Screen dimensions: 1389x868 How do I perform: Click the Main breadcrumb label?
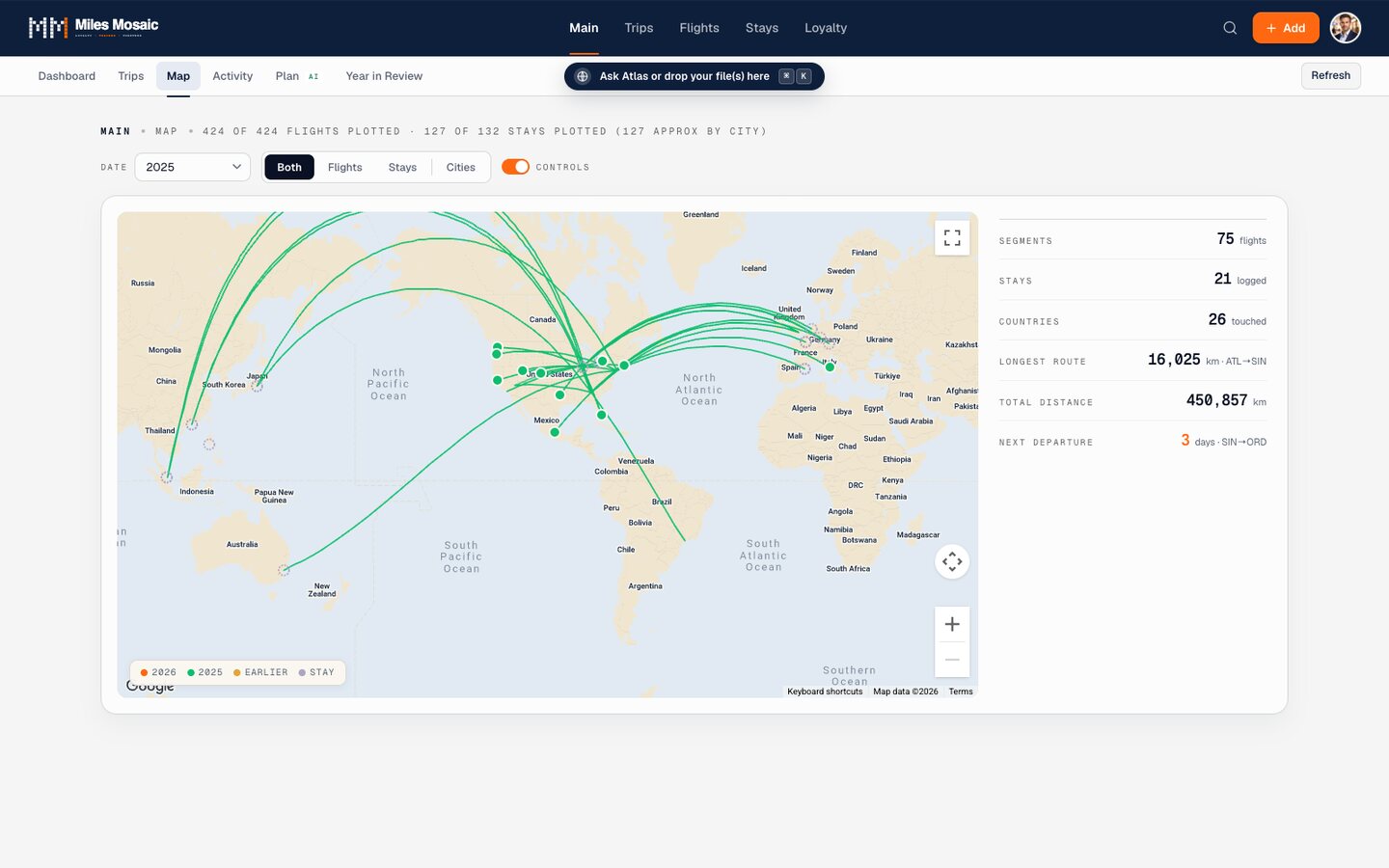tap(116, 131)
